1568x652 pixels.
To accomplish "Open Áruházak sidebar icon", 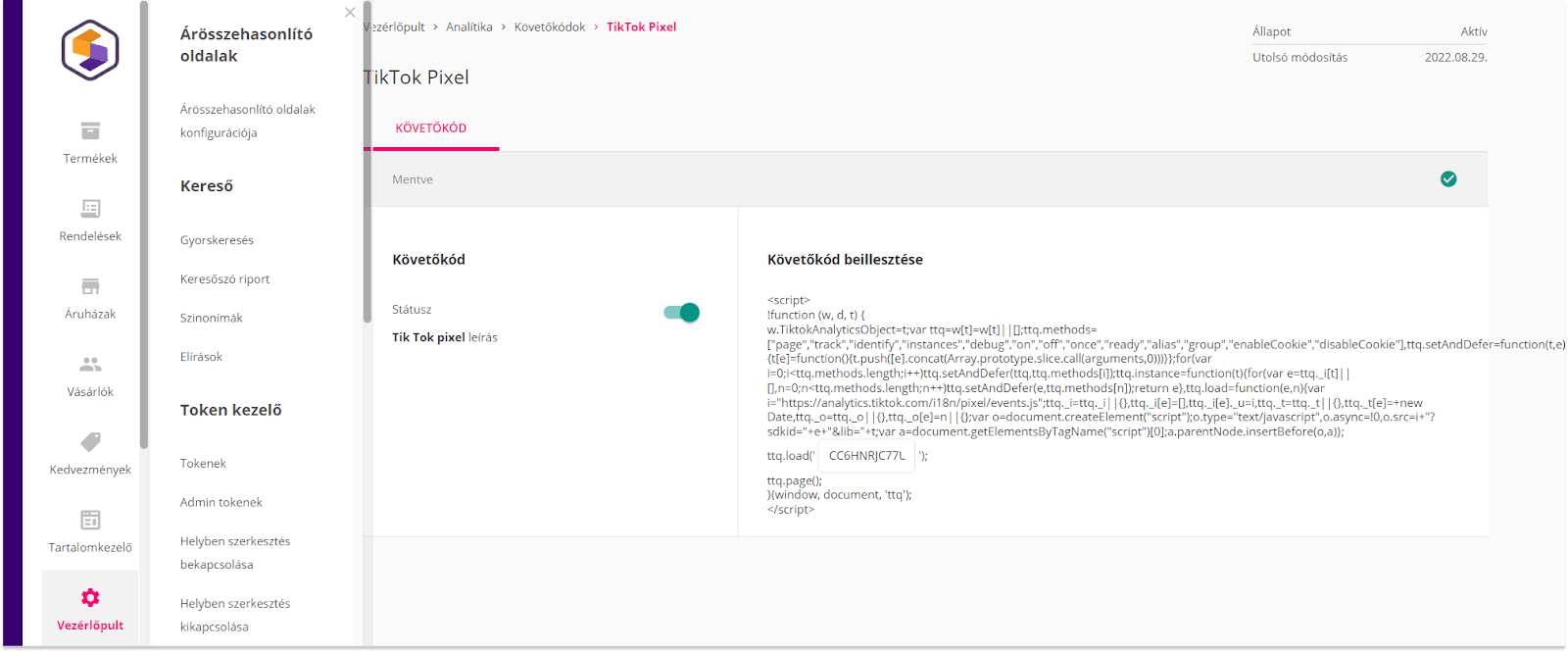I will pyautogui.click(x=90, y=286).
